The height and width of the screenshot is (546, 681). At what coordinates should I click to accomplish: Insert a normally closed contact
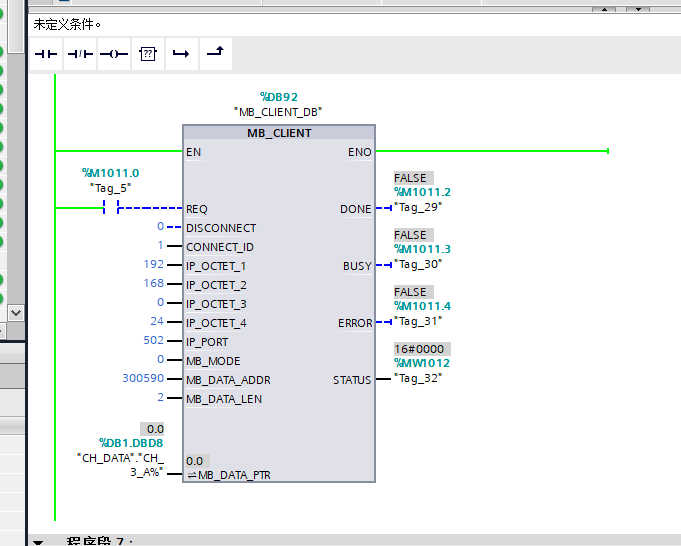tap(80, 53)
